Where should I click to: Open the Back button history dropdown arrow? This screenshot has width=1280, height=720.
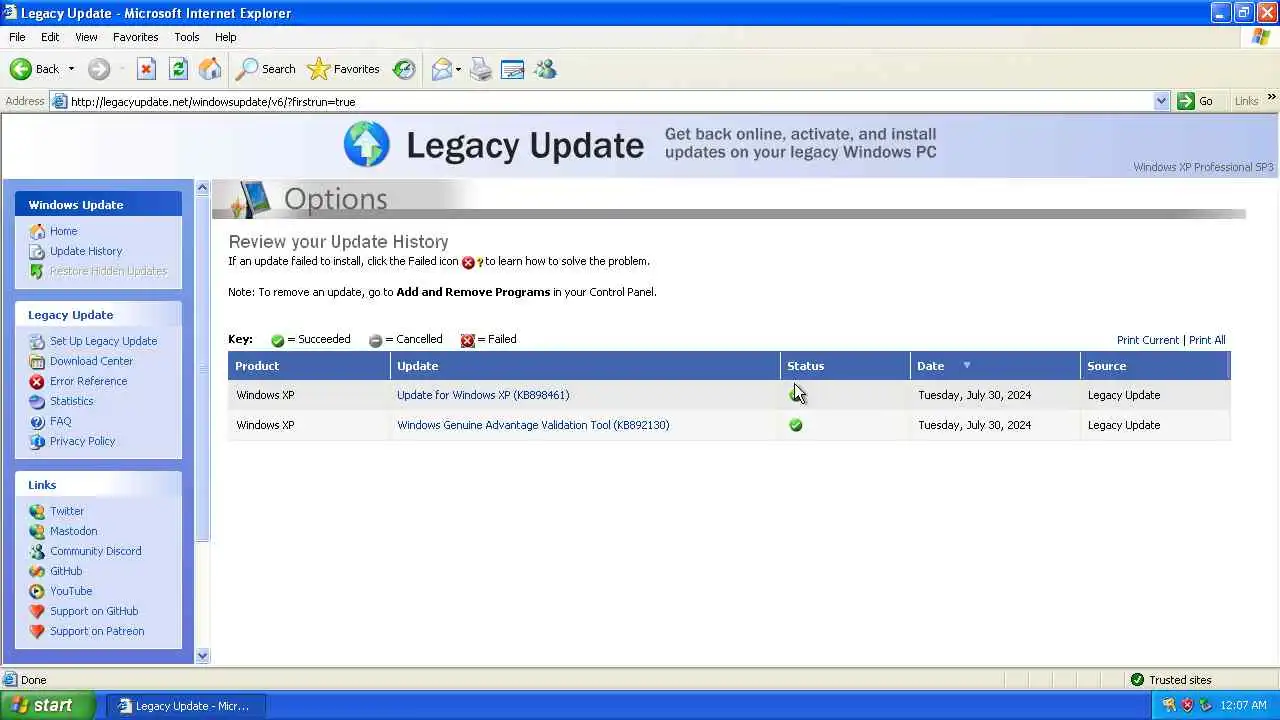point(71,69)
